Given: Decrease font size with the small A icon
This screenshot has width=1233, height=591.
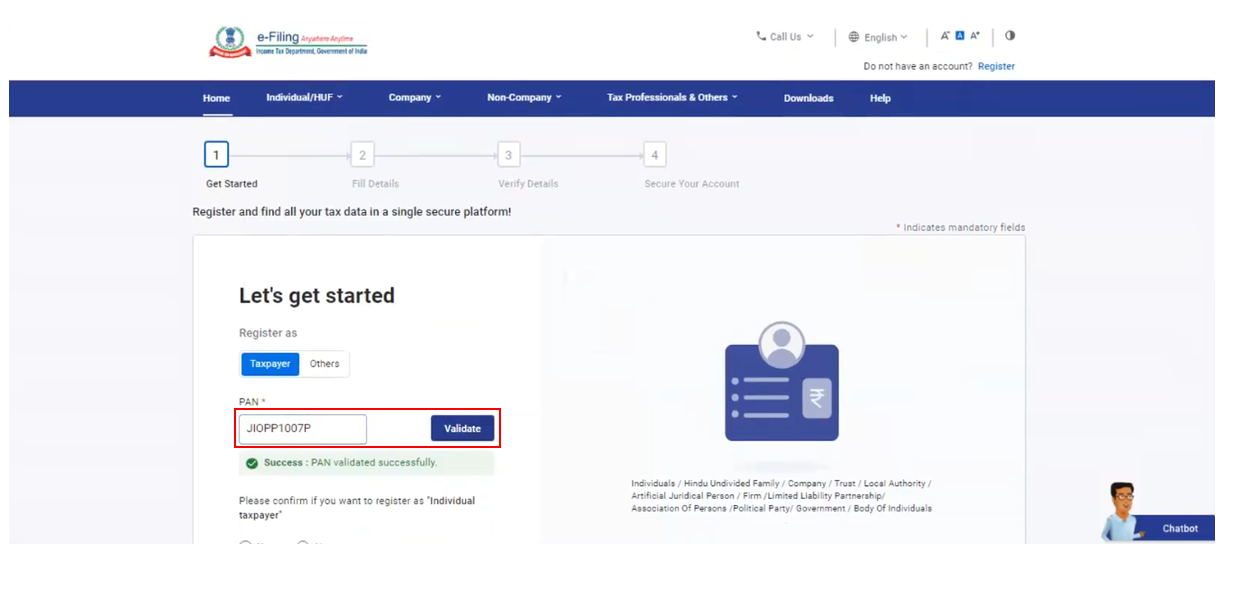Looking at the screenshot, I should [945, 36].
